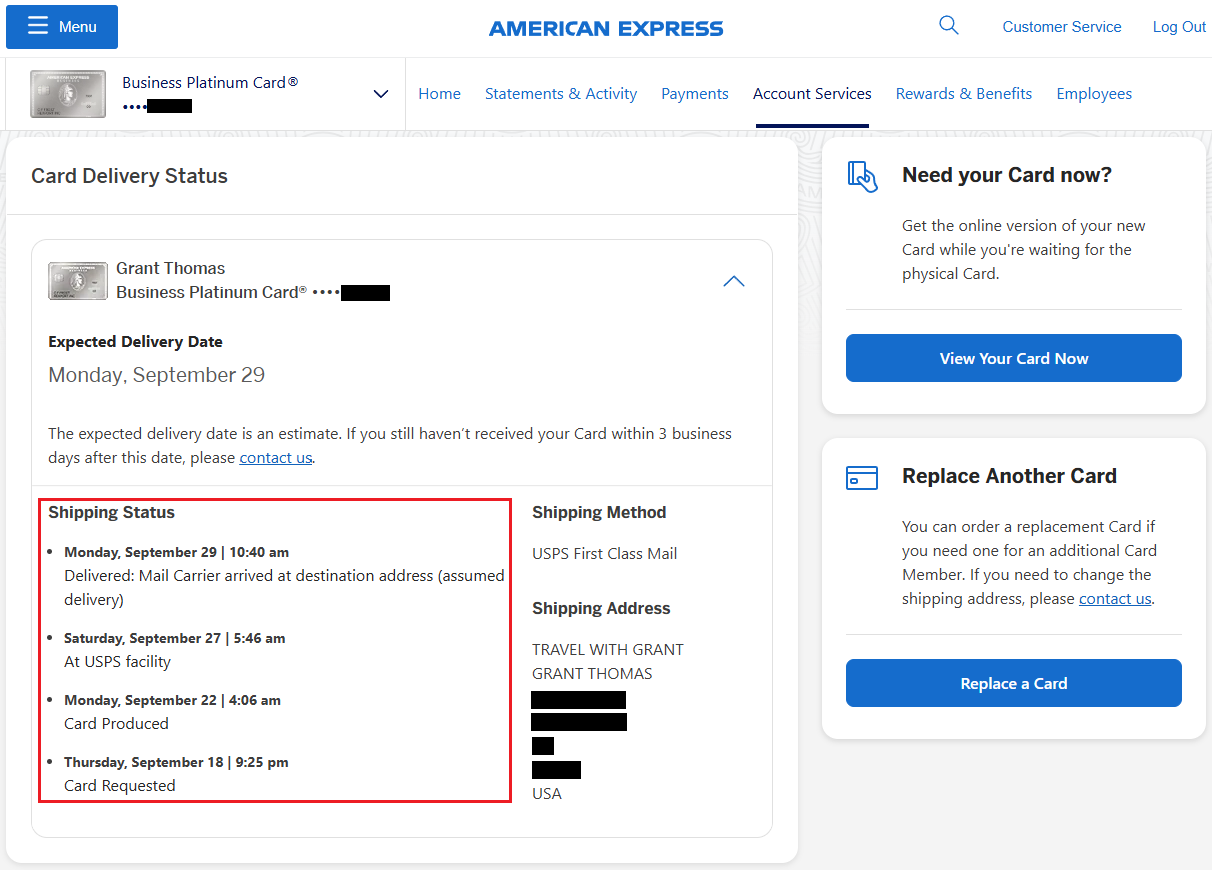Click the card image beside Grant Thomas
Screen dimensions: 1212x870
[x=78, y=281]
